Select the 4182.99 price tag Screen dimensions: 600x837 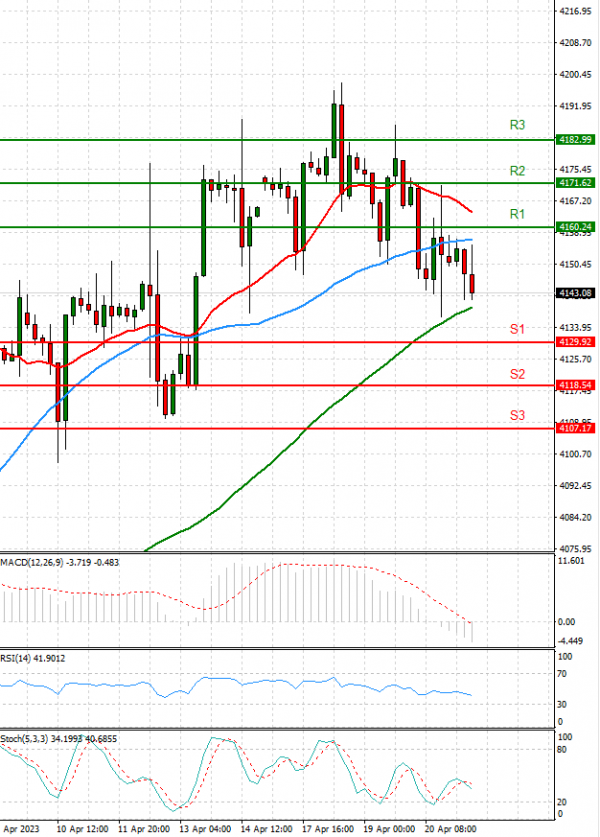point(575,139)
